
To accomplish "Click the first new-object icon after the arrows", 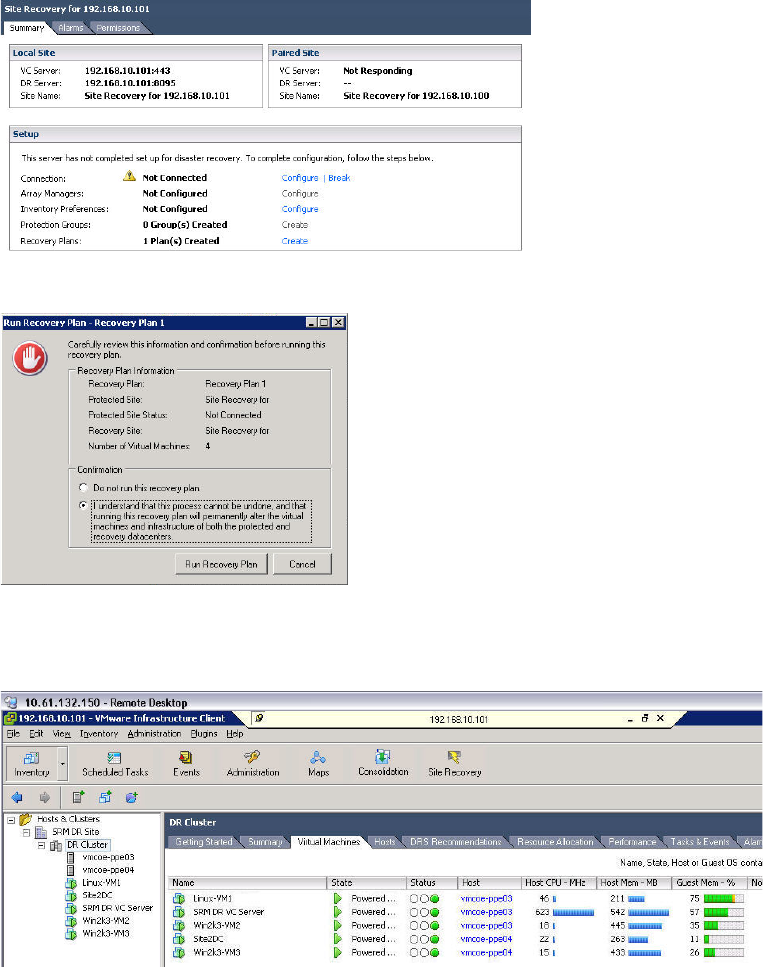I will tap(78, 797).
